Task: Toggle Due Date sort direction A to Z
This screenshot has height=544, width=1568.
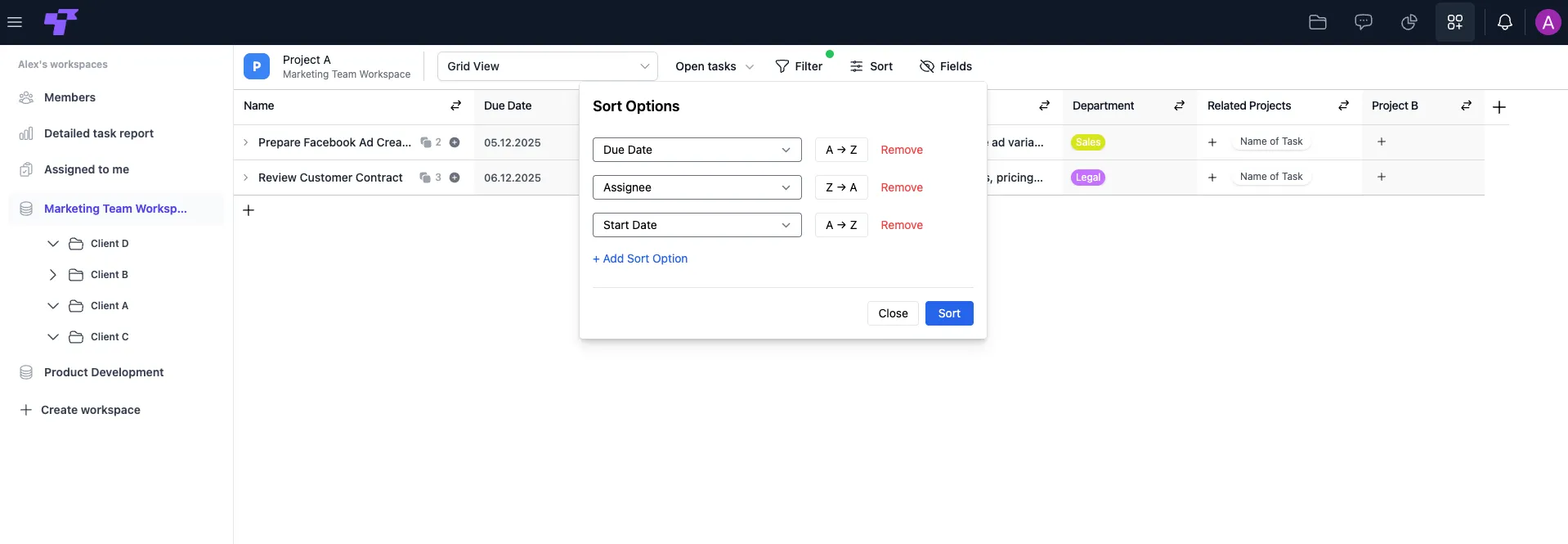Action: (x=841, y=150)
